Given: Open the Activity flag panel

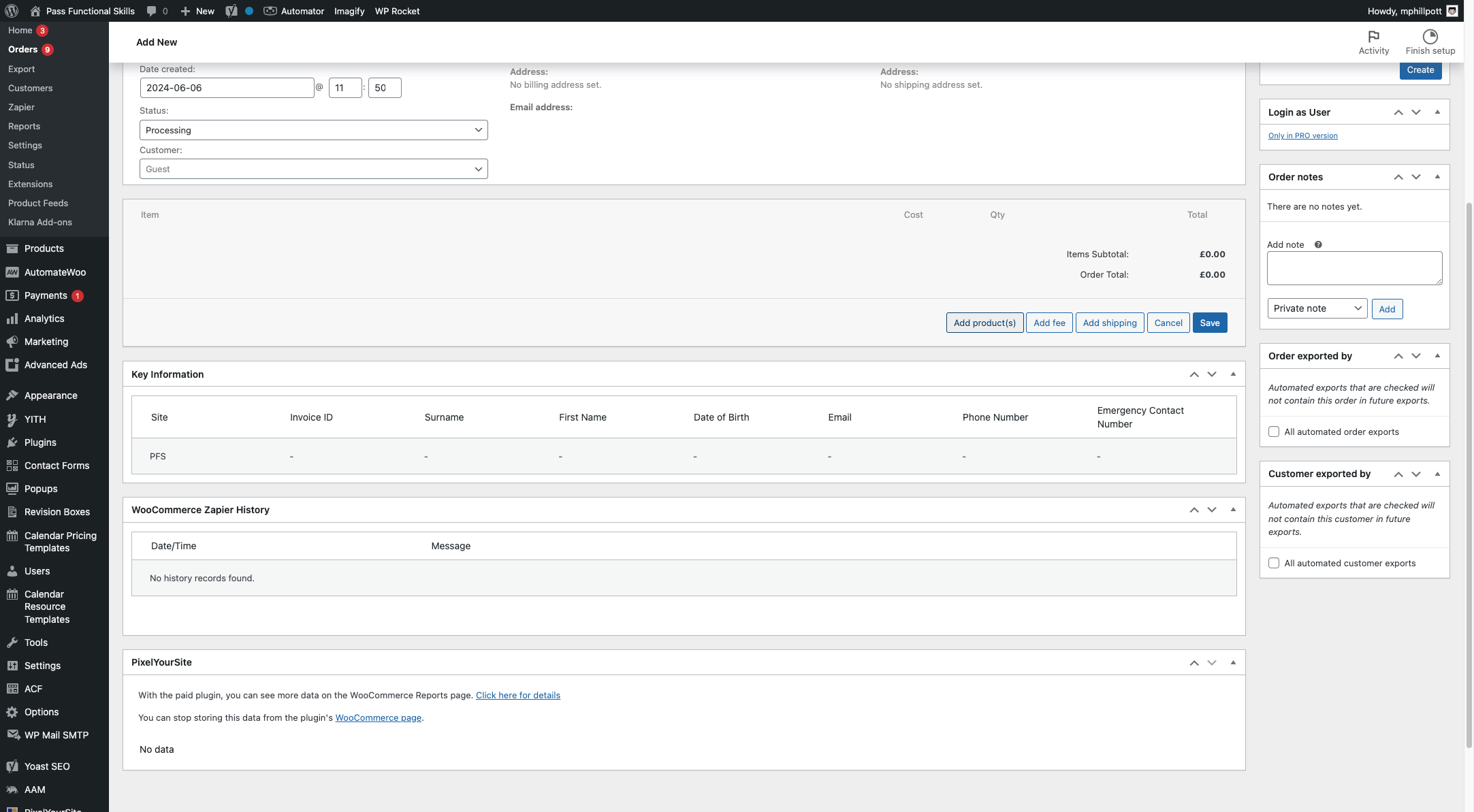Looking at the screenshot, I should tap(1374, 42).
